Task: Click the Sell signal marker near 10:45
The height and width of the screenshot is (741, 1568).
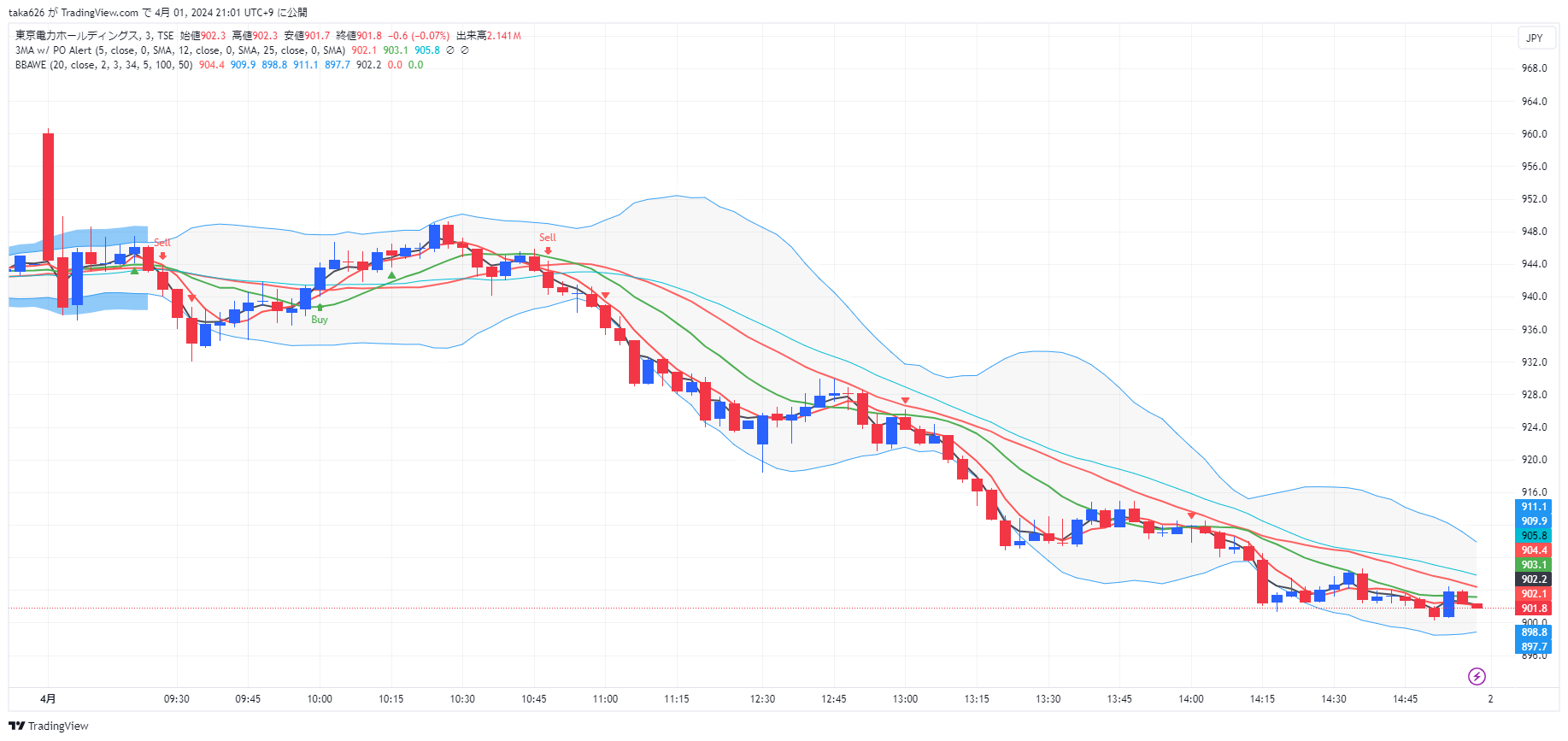Action: pyautogui.click(x=547, y=238)
